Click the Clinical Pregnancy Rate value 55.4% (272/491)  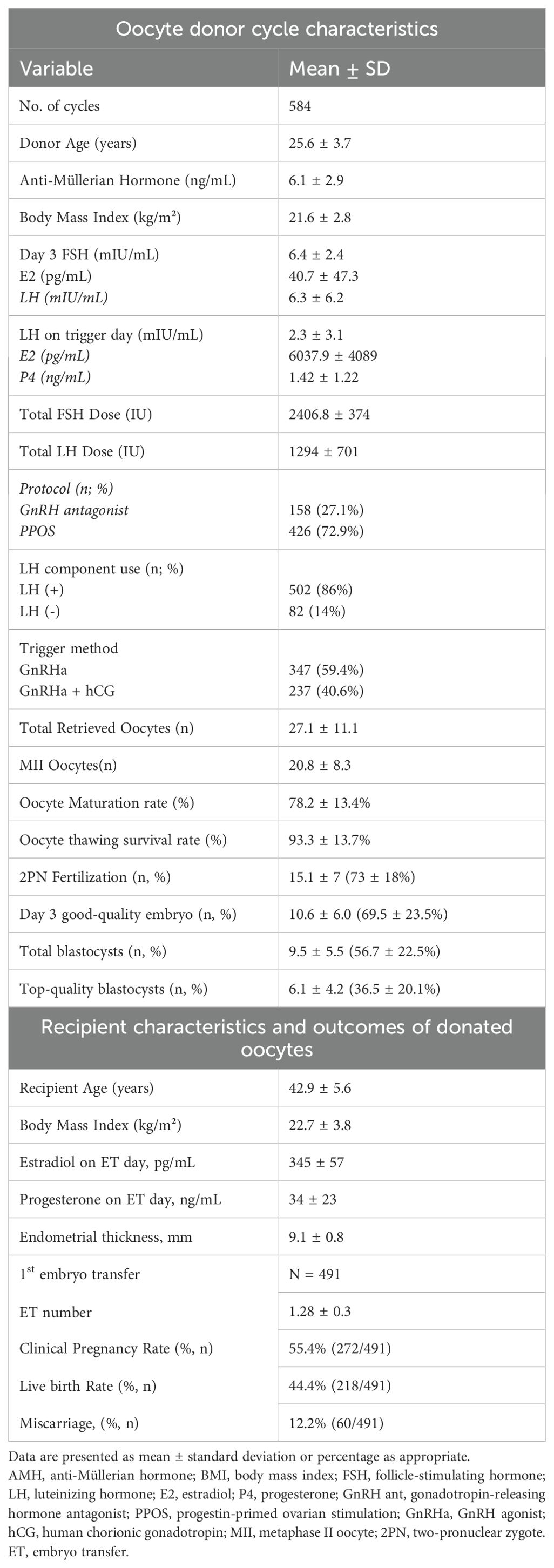click(340, 1348)
